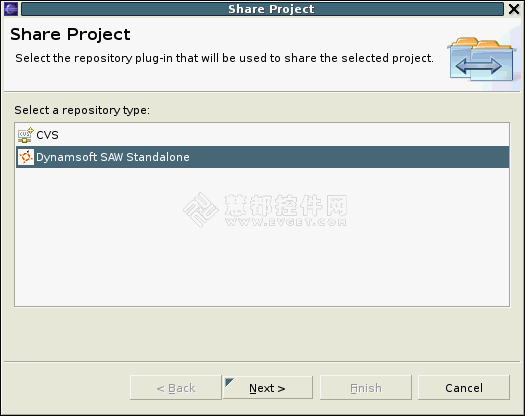Click the Dynamsoft SAW orange logo icon

(x=26, y=157)
